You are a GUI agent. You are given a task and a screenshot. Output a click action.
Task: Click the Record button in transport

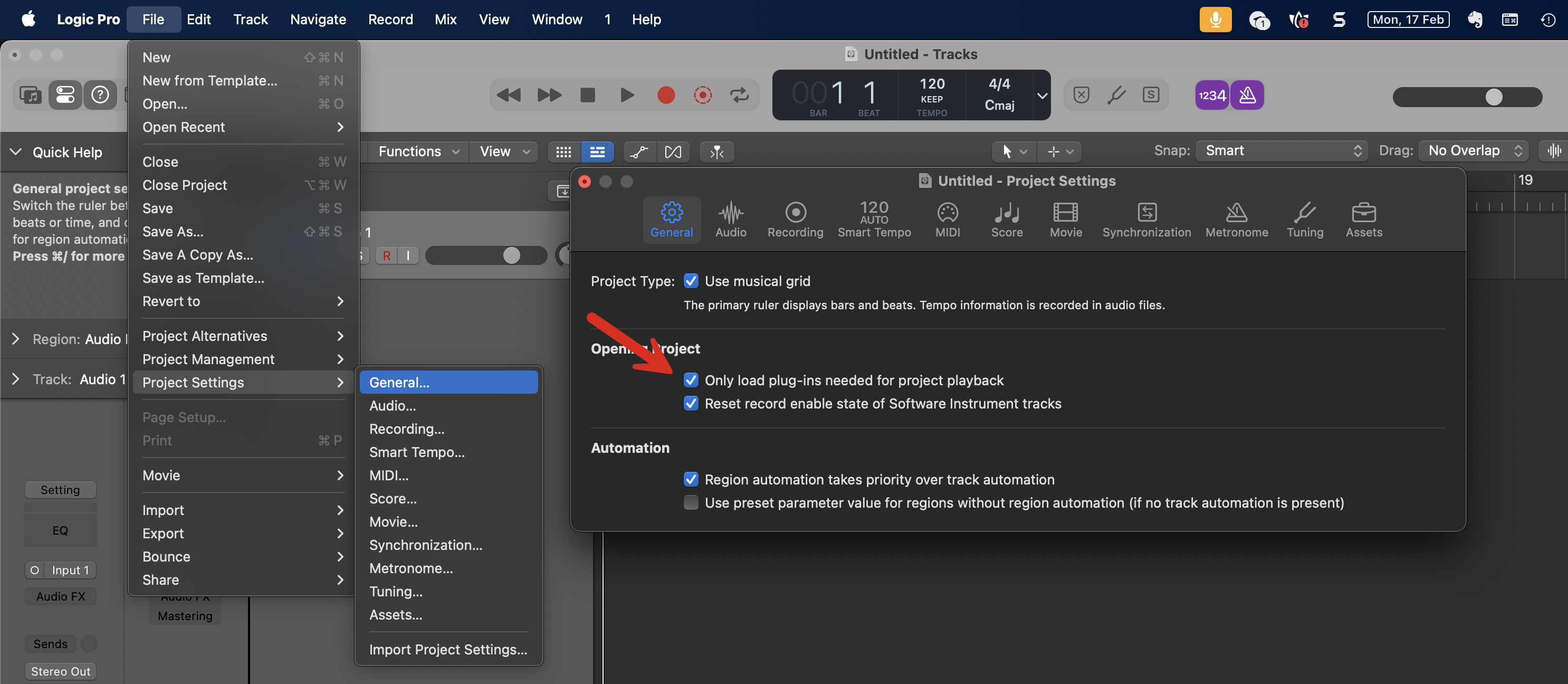(666, 95)
